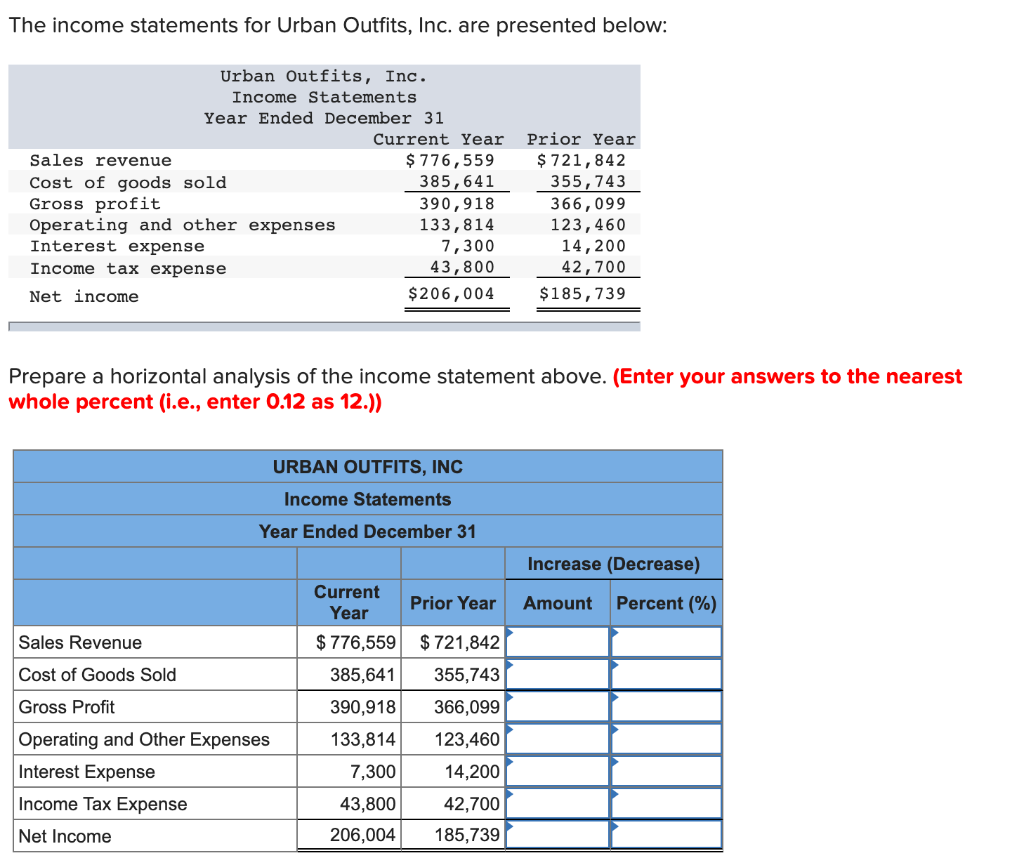This screenshot has height=858, width=1024.
Task: Click the 'URBAN OUTFITS, INC' table title
Action: coord(368,467)
